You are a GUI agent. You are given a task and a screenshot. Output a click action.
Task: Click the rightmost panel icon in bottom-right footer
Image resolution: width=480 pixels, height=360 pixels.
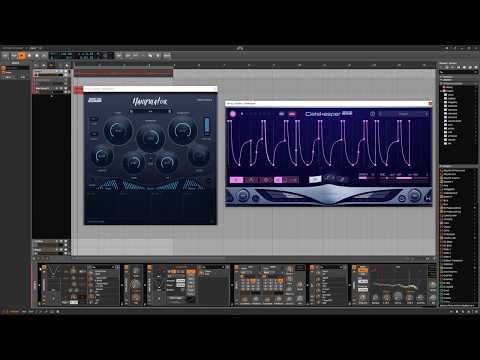[x=475, y=312]
